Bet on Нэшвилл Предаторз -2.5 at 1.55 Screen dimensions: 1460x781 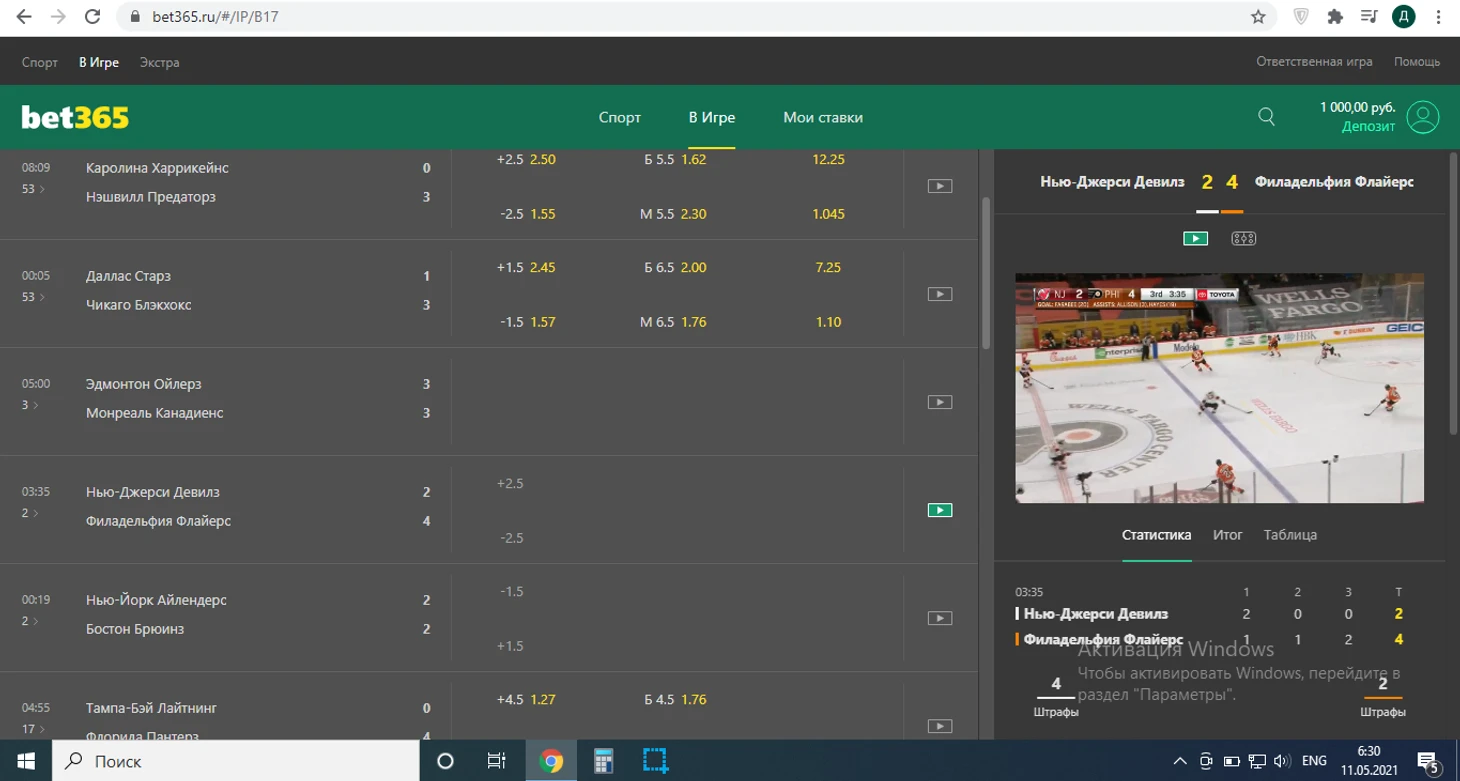pos(527,214)
